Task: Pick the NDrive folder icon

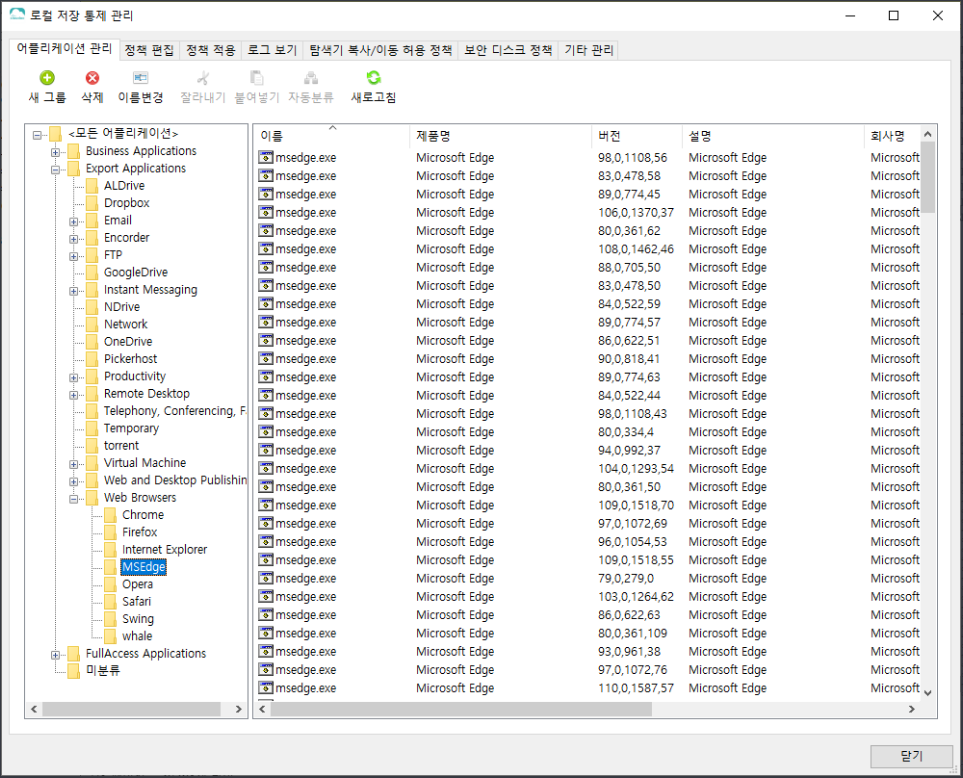Action: coord(92,306)
